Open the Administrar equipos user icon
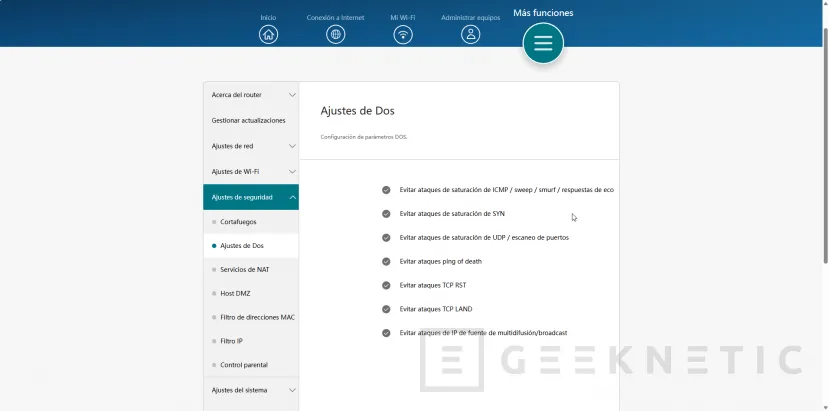The width and height of the screenshot is (829, 411). tap(470, 34)
